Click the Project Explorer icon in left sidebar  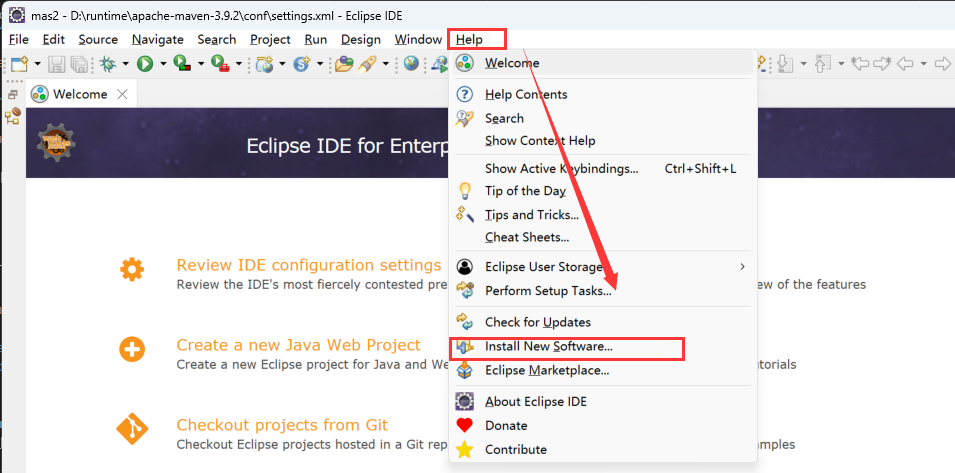click(13, 116)
